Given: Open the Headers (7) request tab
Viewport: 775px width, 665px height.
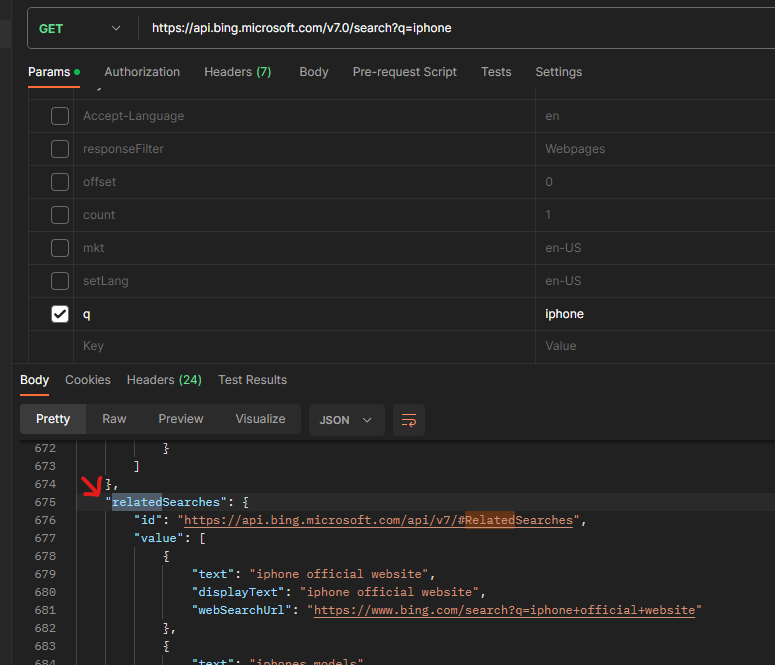Looking at the screenshot, I should (237, 72).
